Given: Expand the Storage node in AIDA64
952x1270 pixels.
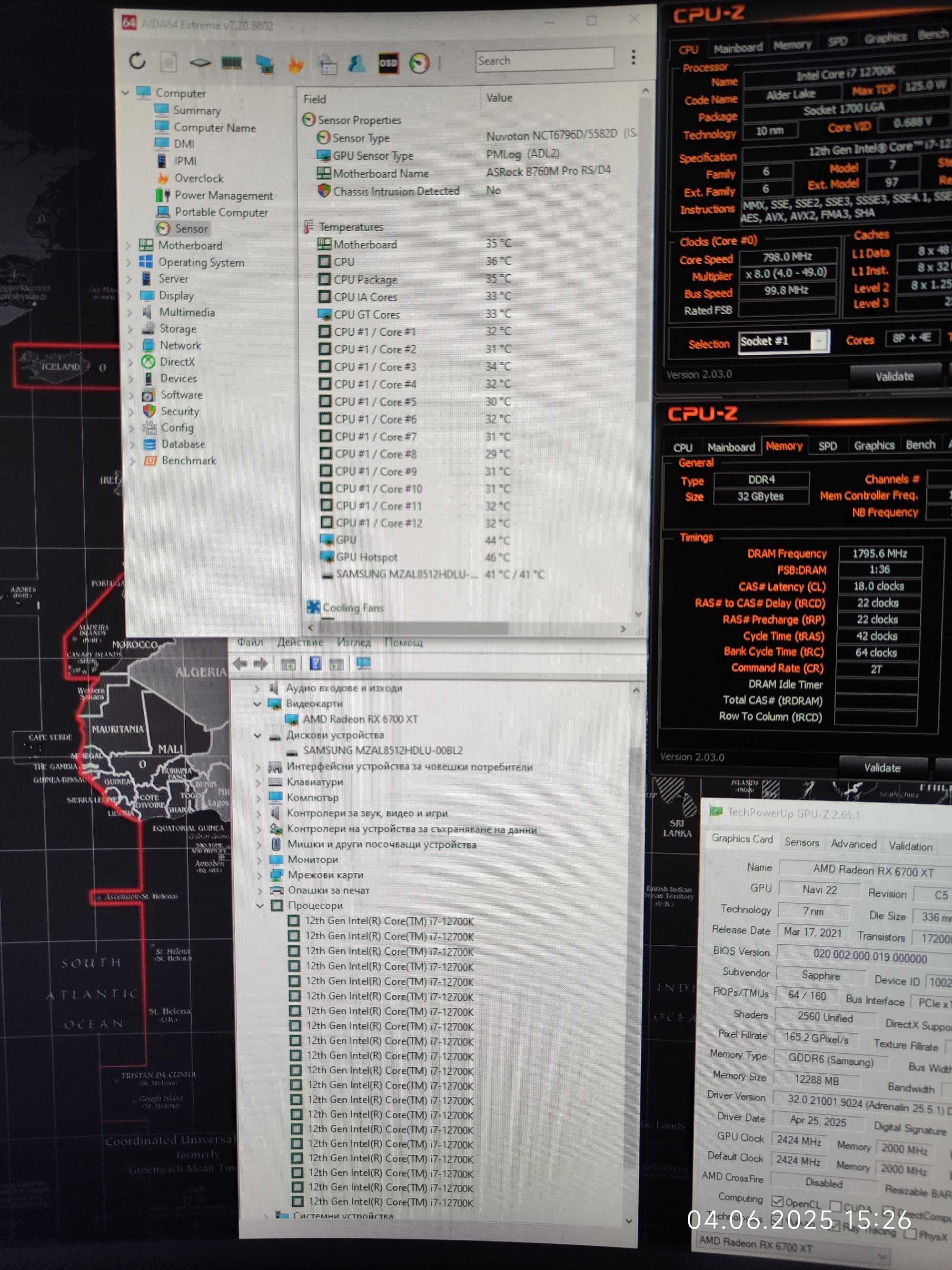Looking at the screenshot, I should [130, 329].
